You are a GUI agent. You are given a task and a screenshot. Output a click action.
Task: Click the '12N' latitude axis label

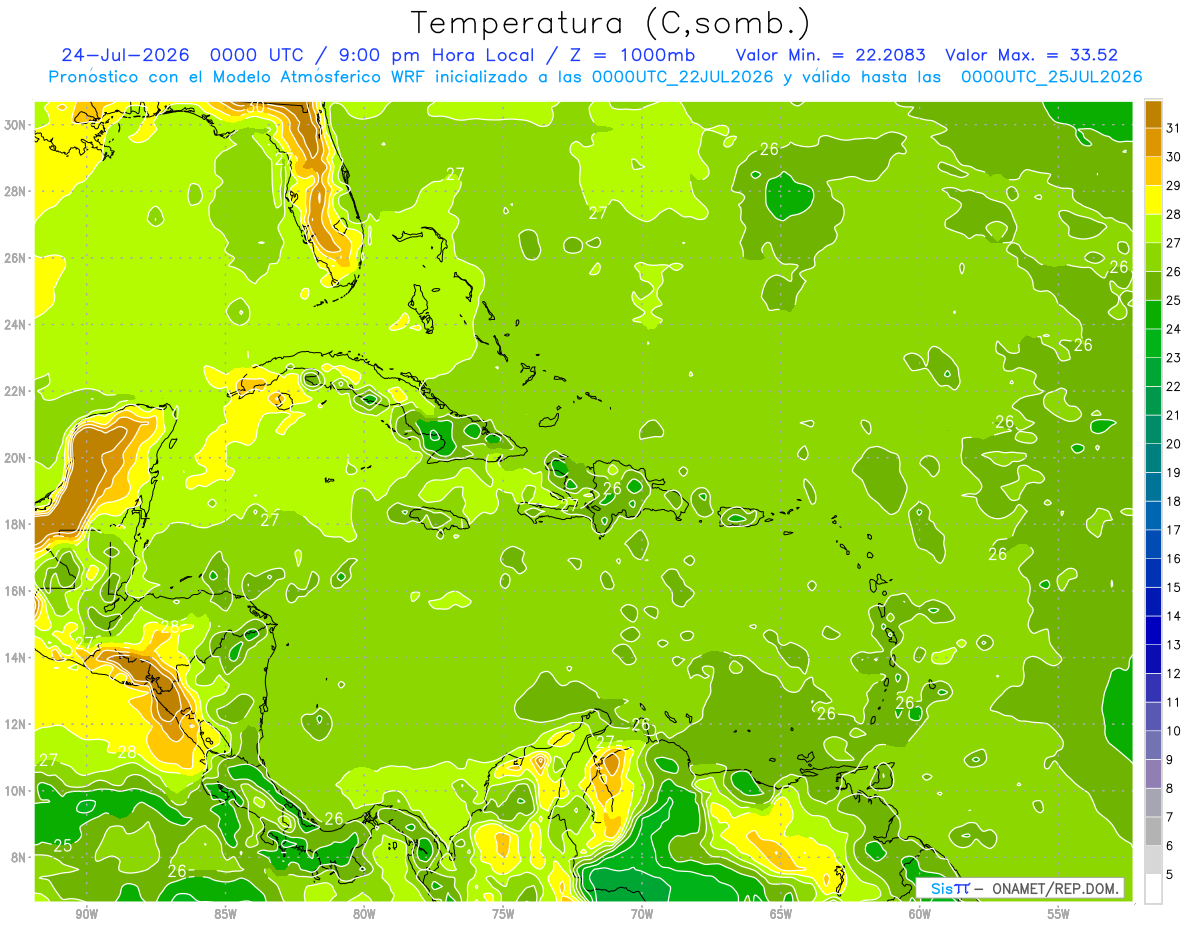tap(14, 724)
